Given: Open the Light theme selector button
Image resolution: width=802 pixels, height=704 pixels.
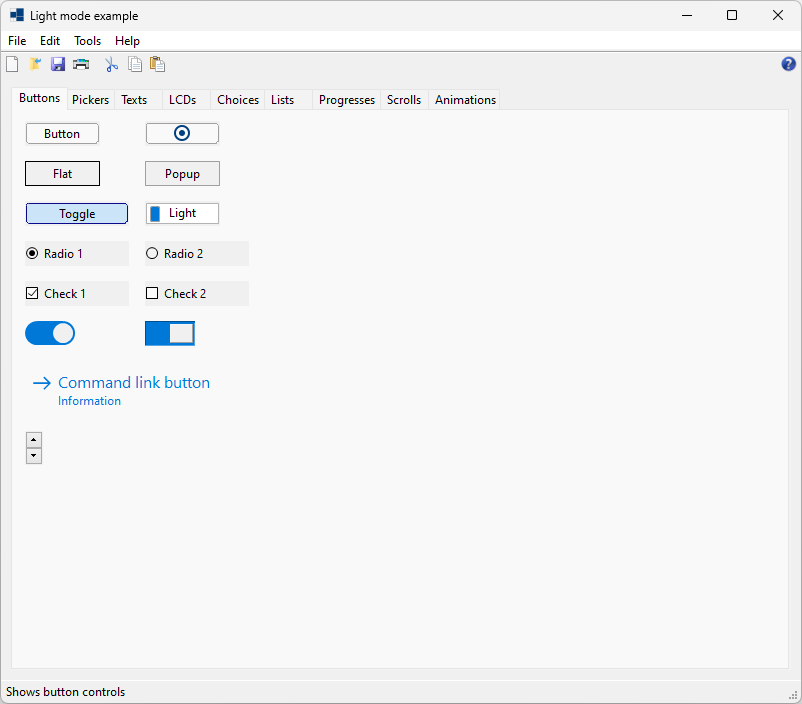Looking at the screenshot, I should tap(182, 214).
